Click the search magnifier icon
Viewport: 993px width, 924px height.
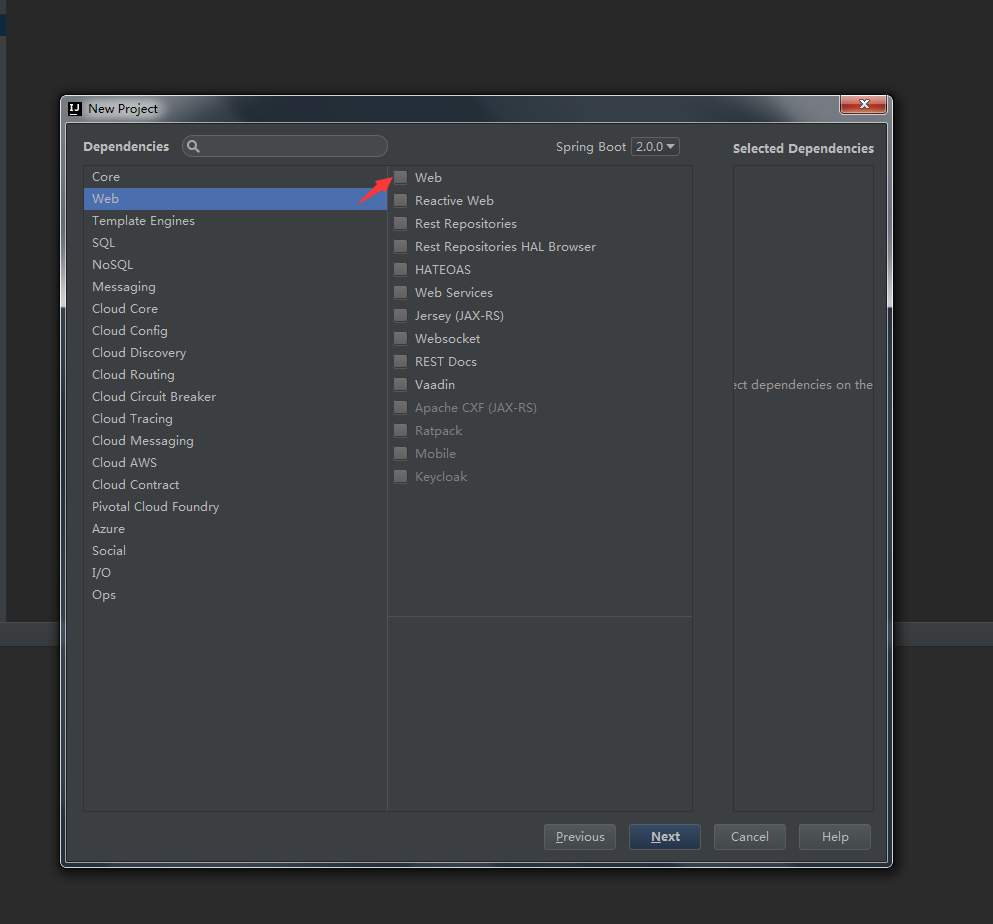(x=194, y=146)
